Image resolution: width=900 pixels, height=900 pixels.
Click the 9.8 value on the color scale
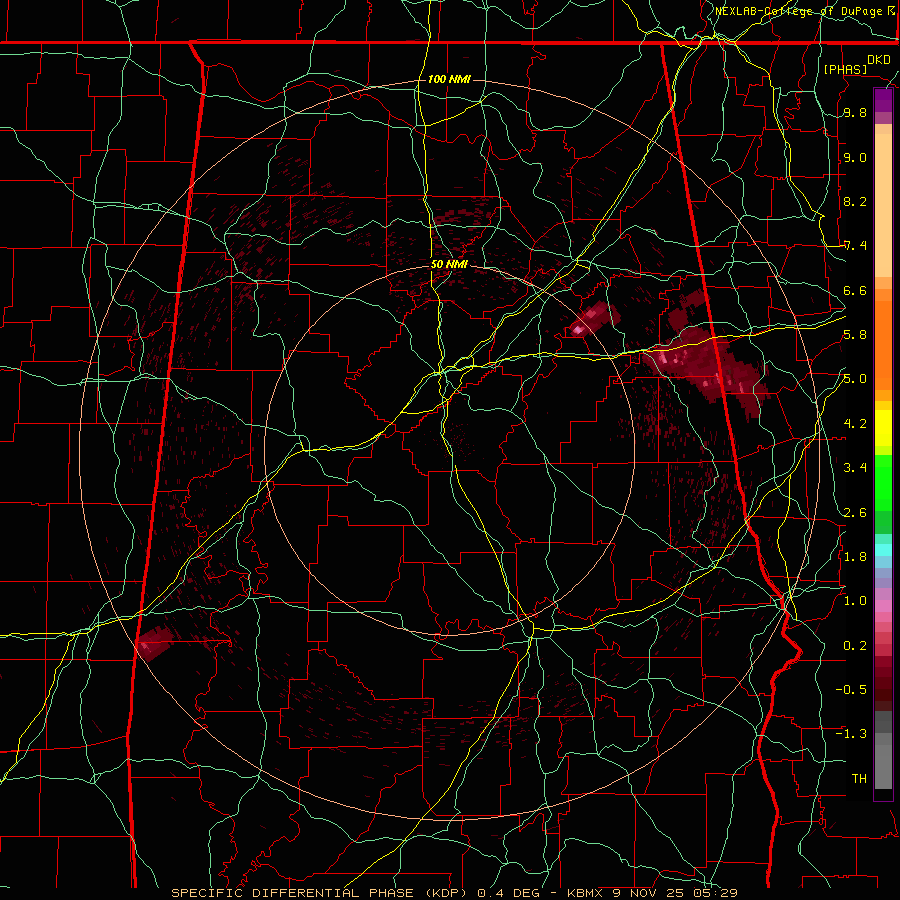pyautogui.click(x=855, y=113)
